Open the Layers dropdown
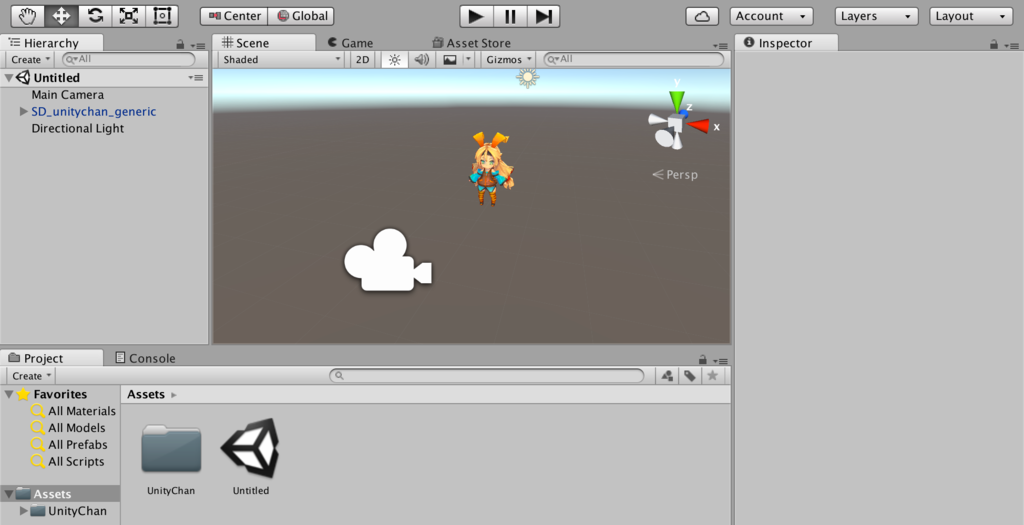 tap(876, 16)
